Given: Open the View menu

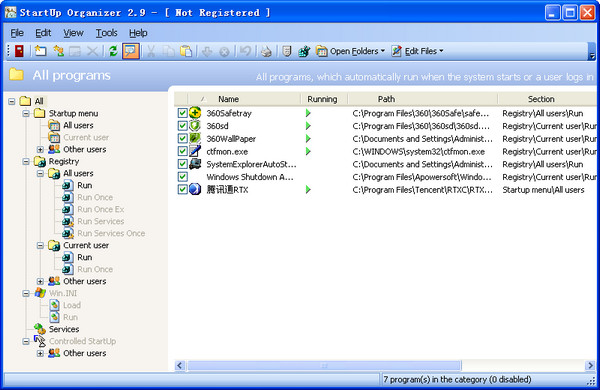Looking at the screenshot, I should pos(73,33).
